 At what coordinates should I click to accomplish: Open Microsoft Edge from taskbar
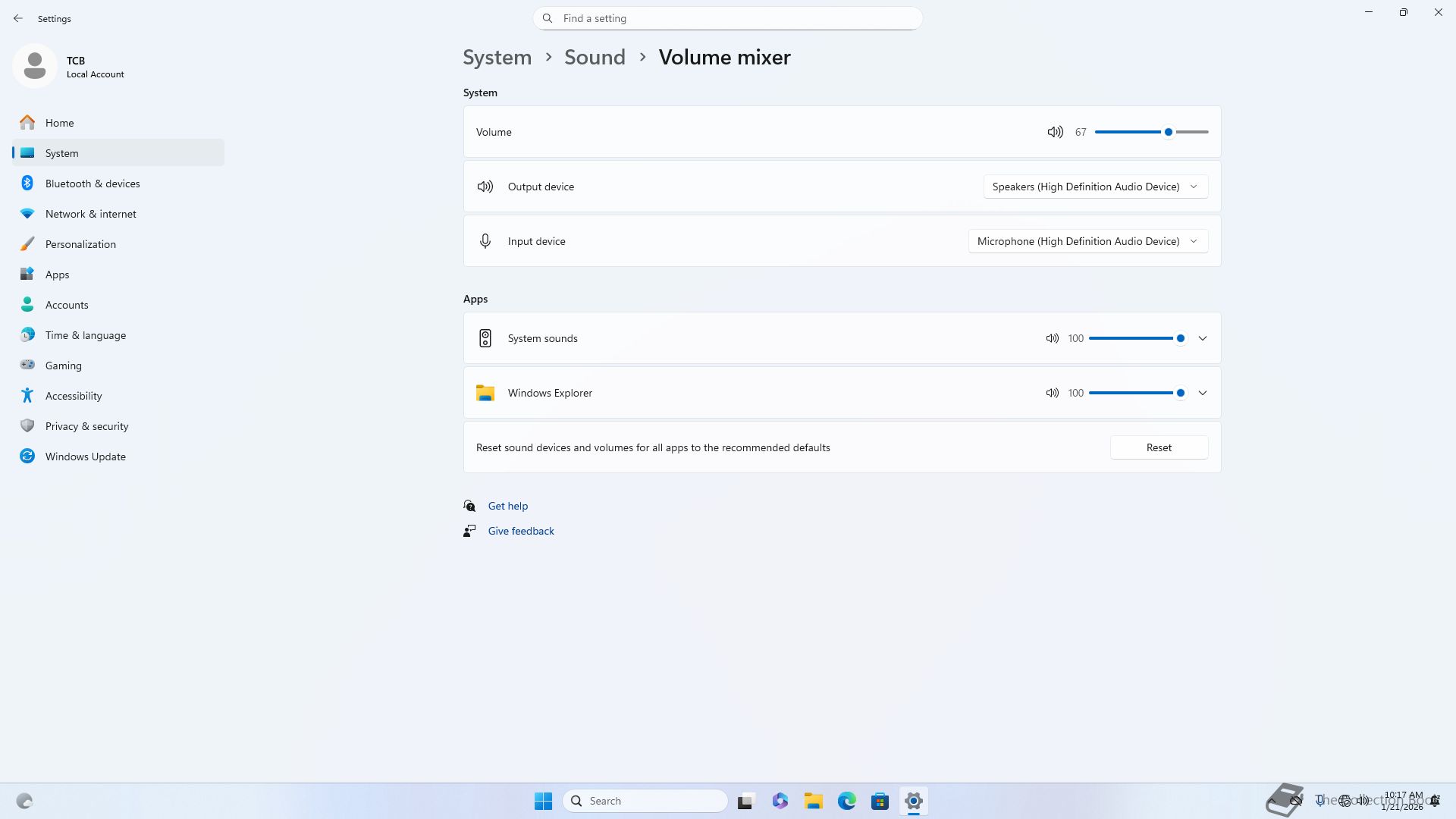click(846, 801)
